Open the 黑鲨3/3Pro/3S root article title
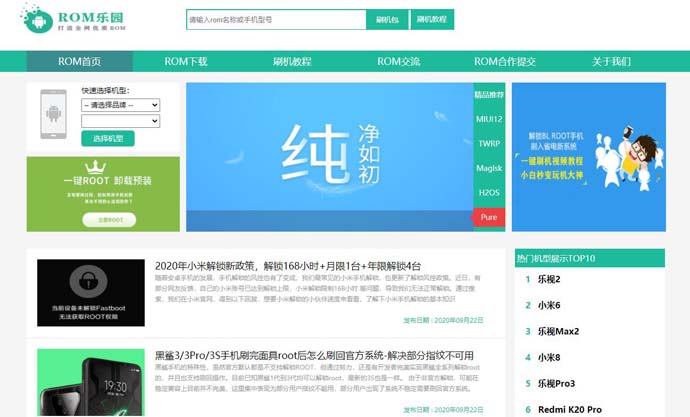The height and width of the screenshot is (417, 690). 314,355
